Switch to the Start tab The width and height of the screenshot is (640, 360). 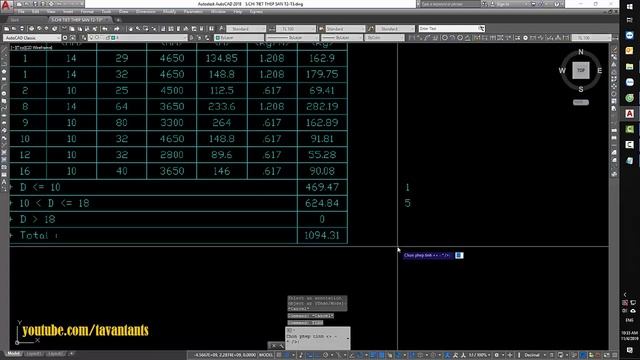tap(15, 20)
